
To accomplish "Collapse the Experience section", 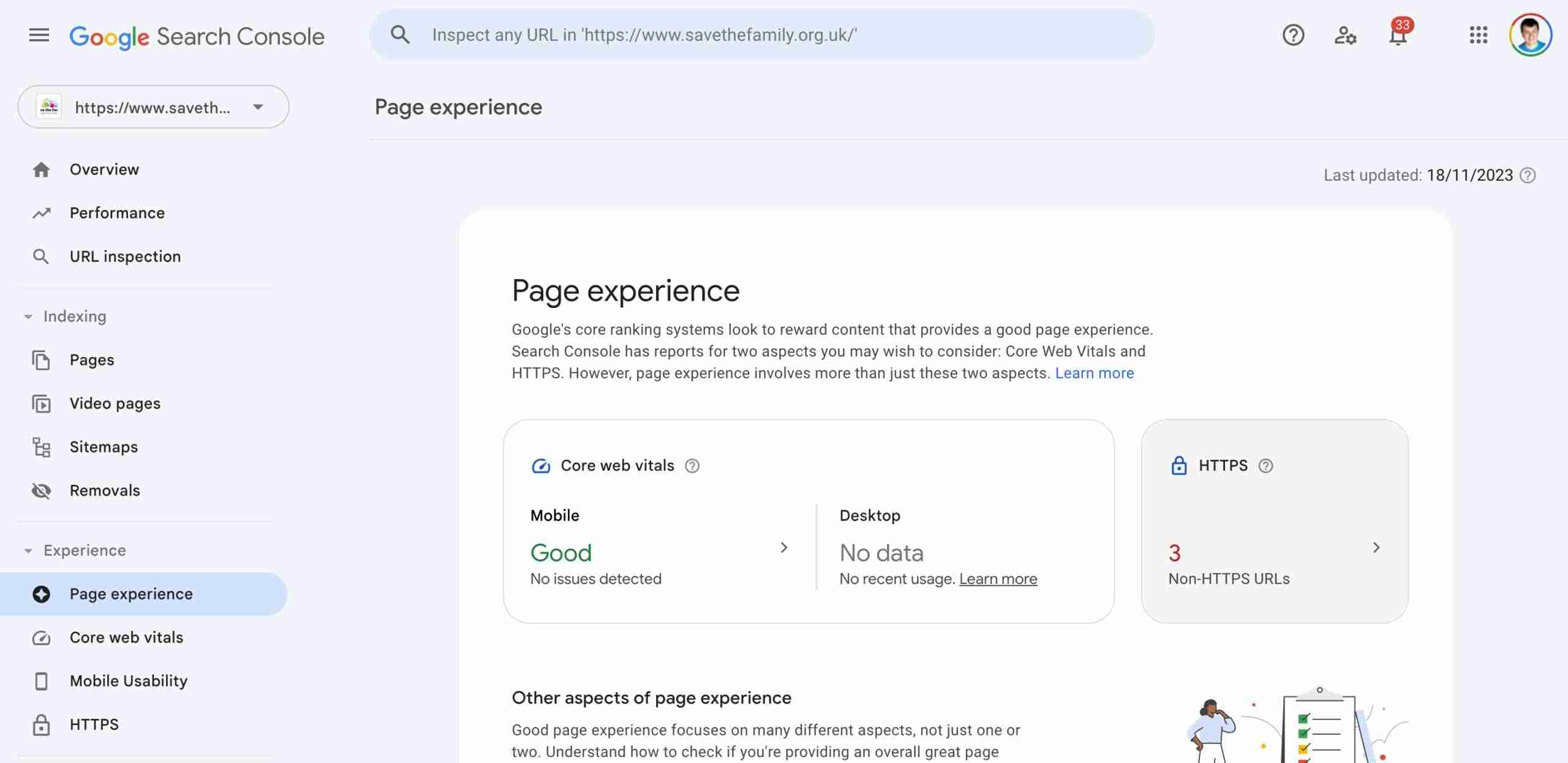I will click(28, 550).
